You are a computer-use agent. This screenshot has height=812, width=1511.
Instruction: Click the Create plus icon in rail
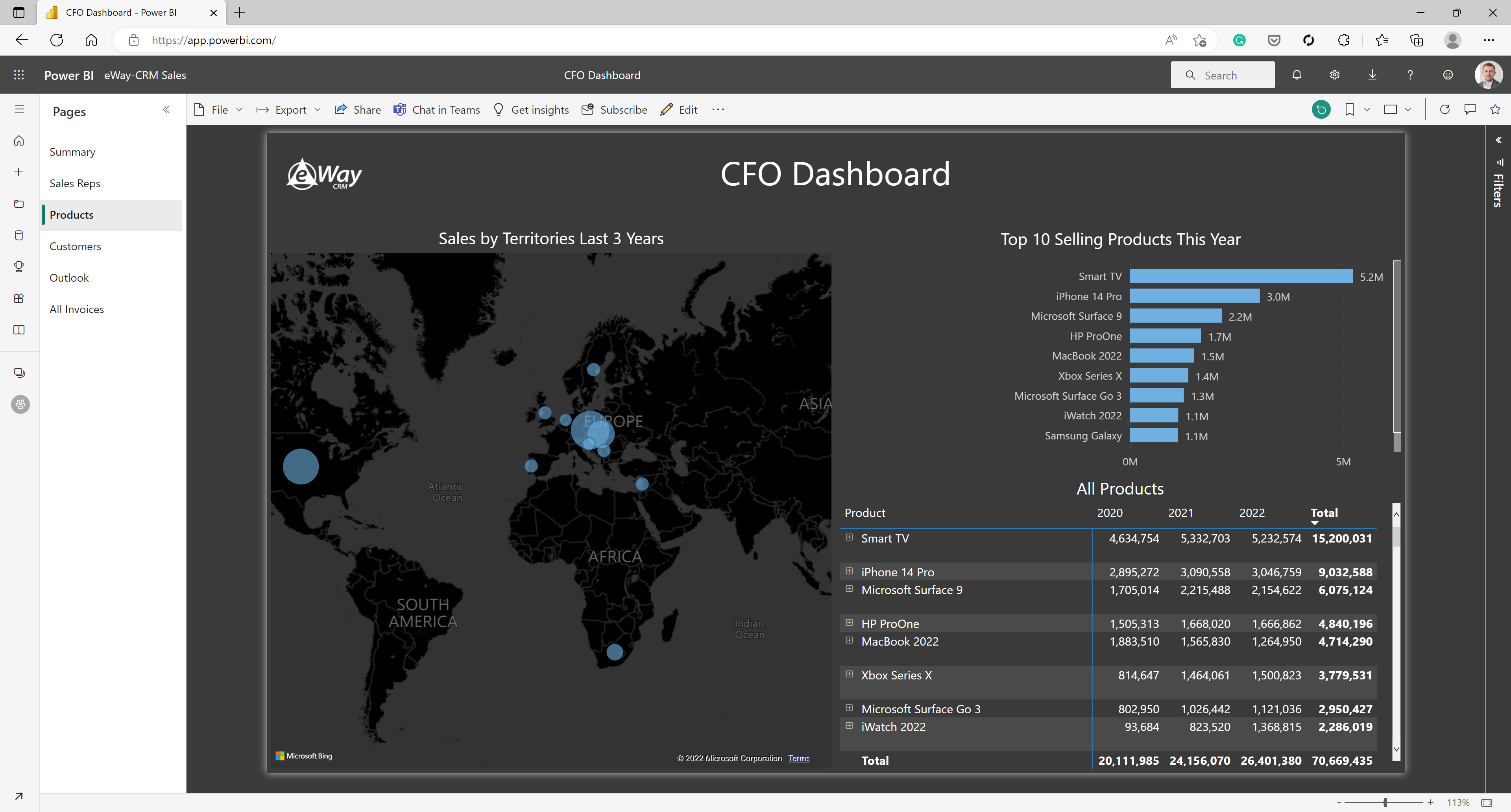coord(19,172)
